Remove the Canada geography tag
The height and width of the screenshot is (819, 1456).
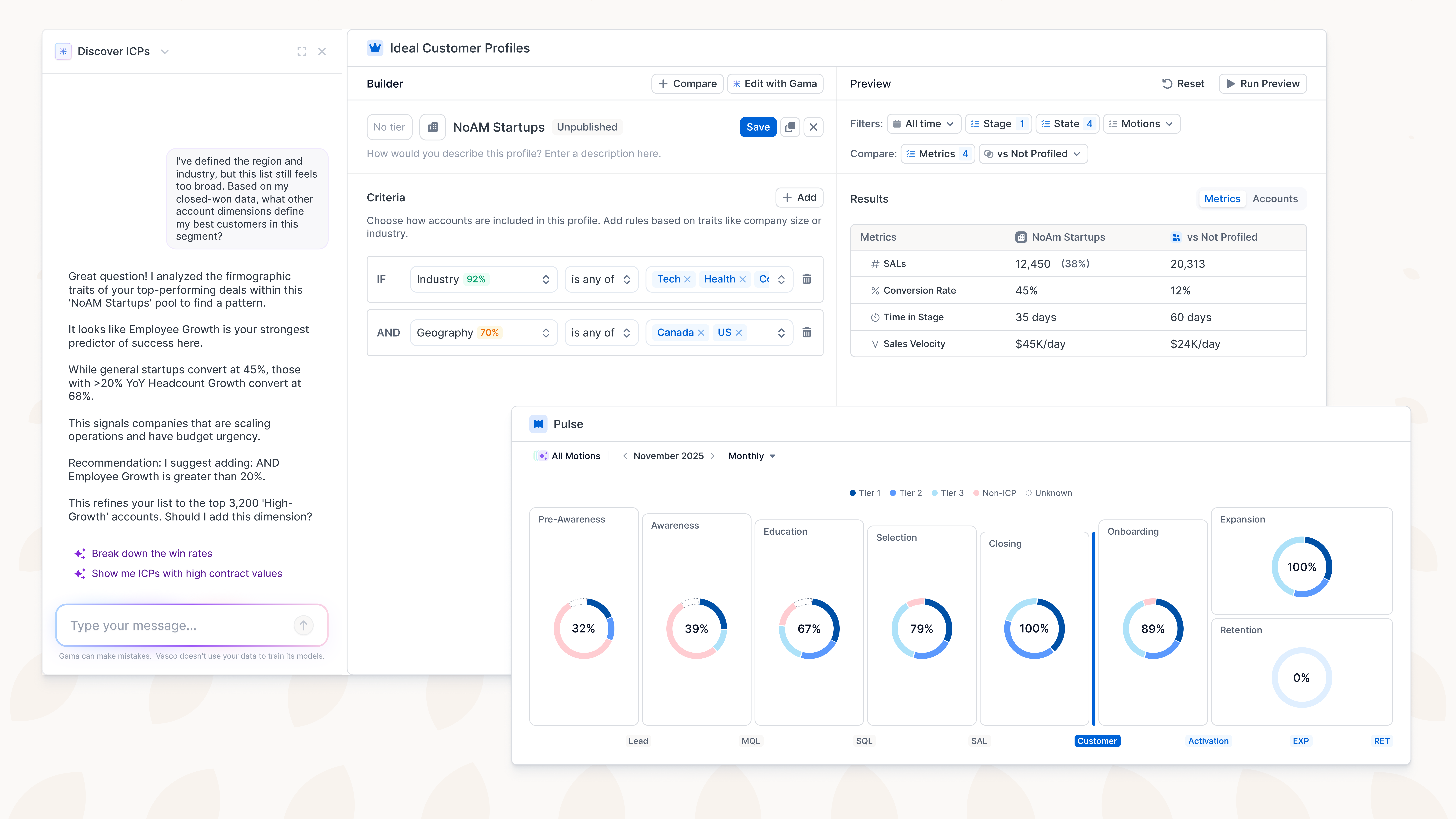[701, 333]
